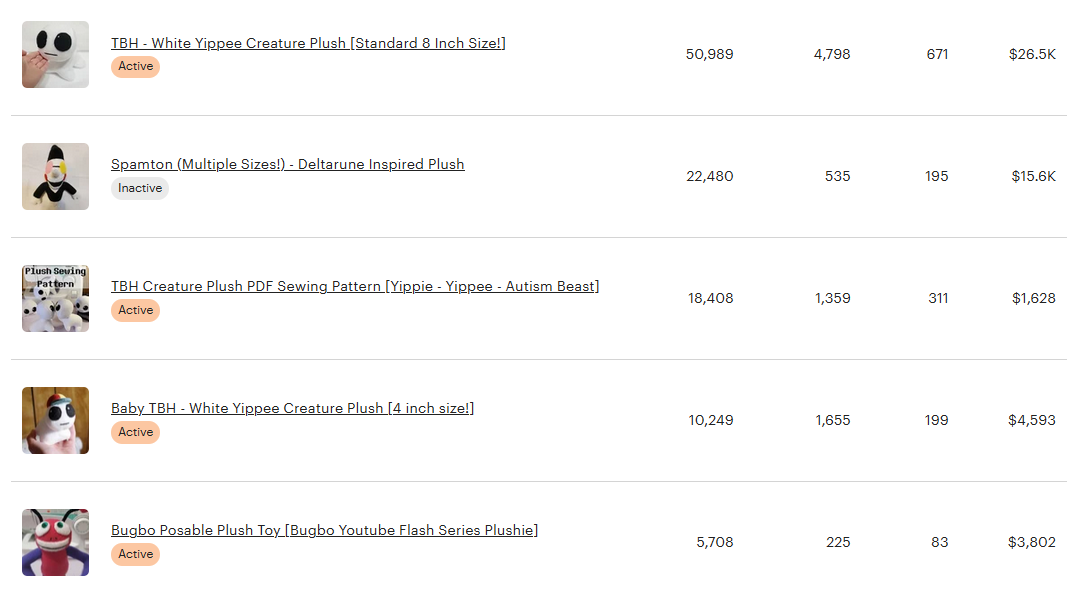Open the TBH White Yippee Creature Plush thumbnail
Viewport: 1082px width, 597px height.
(55, 55)
